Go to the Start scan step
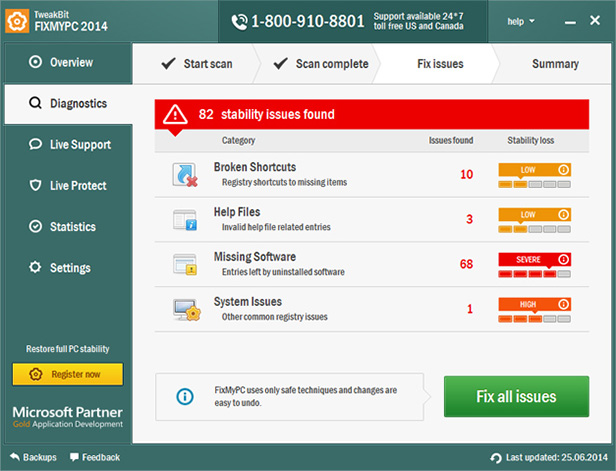The height and width of the screenshot is (471, 616). [196, 64]
